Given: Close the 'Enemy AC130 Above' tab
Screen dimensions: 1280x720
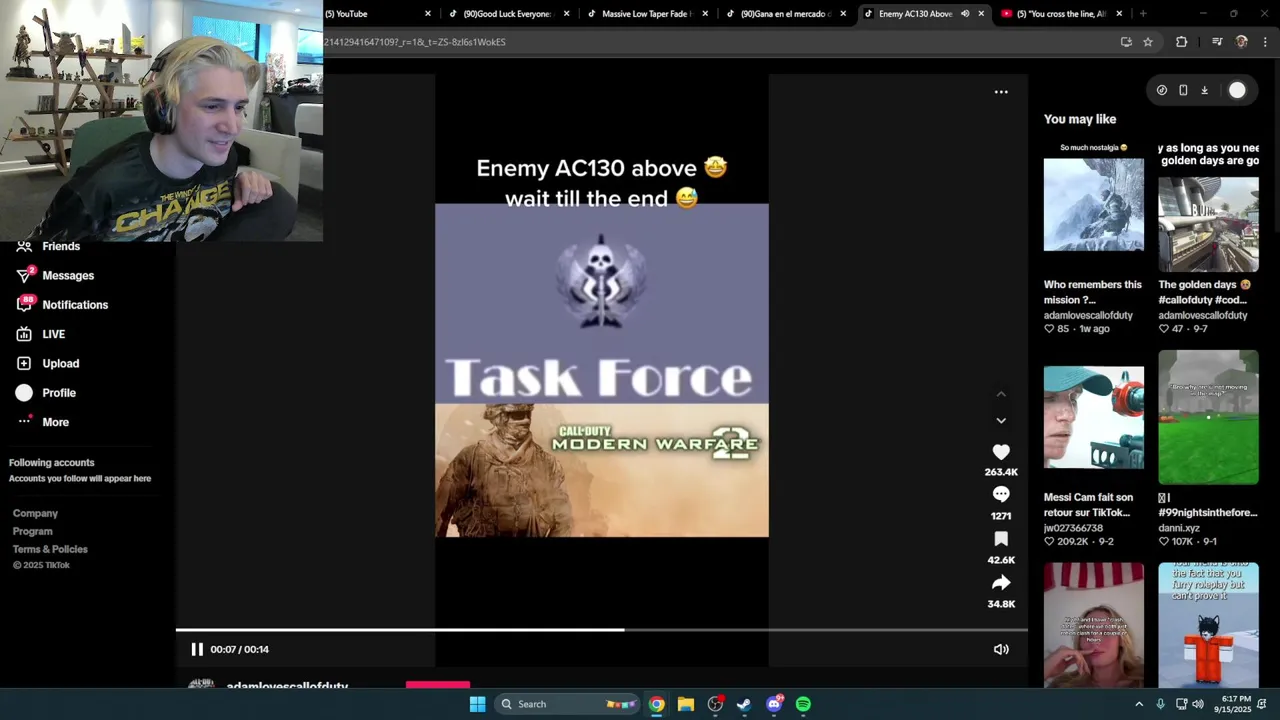Looking at the screenshot, I should 981,14.
